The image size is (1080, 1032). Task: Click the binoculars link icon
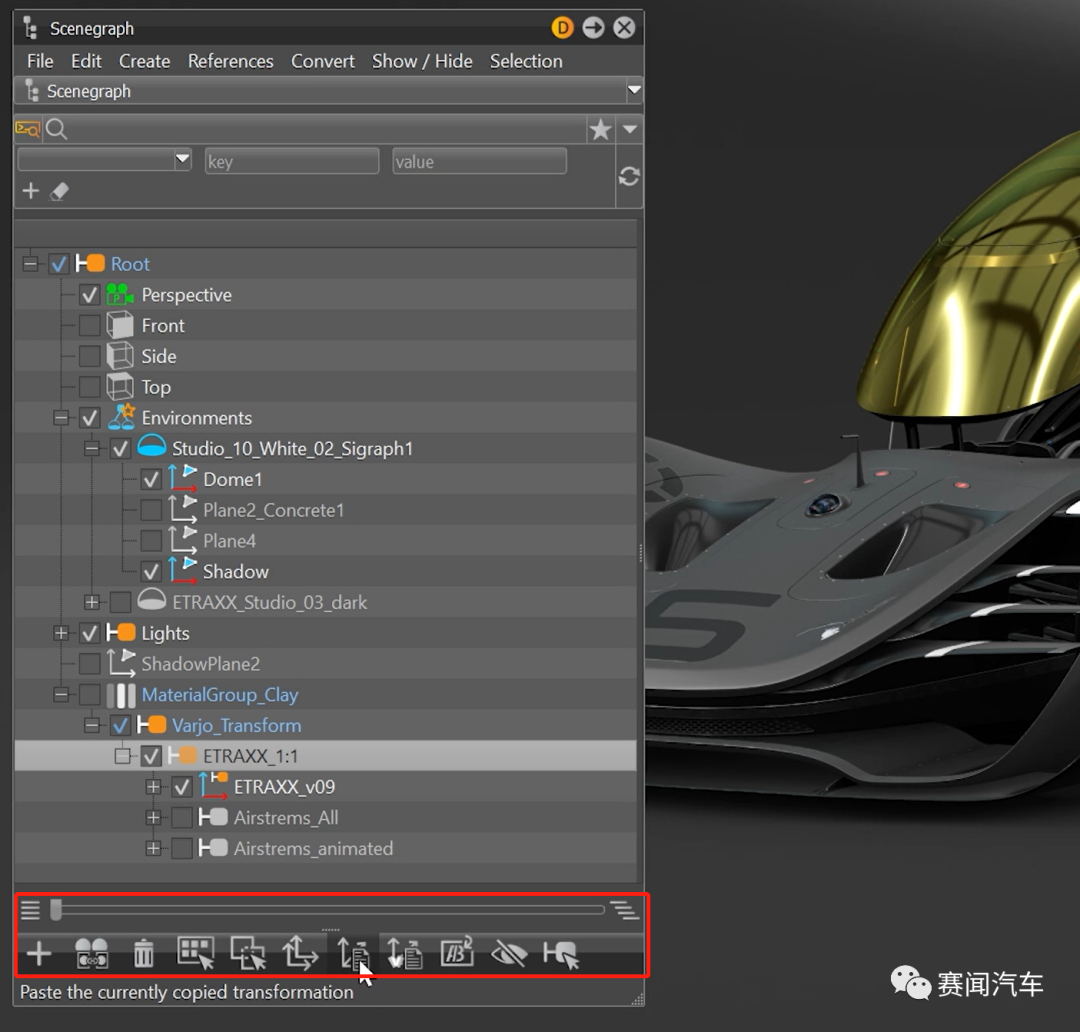coord(92,954)
